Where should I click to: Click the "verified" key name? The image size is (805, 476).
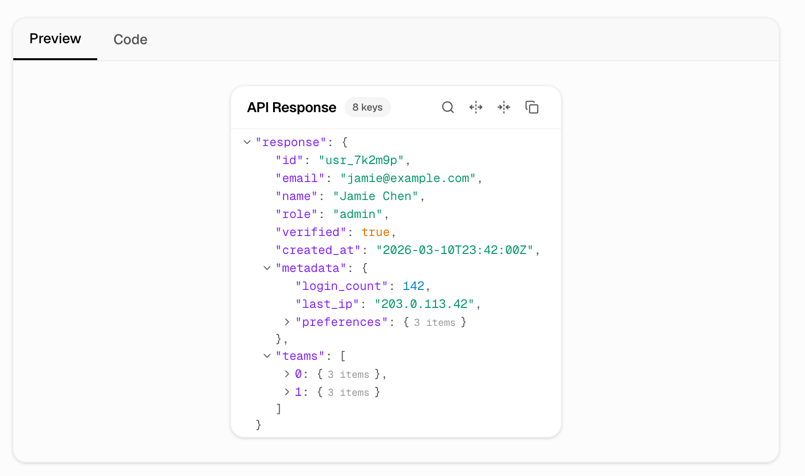[311, 232]
